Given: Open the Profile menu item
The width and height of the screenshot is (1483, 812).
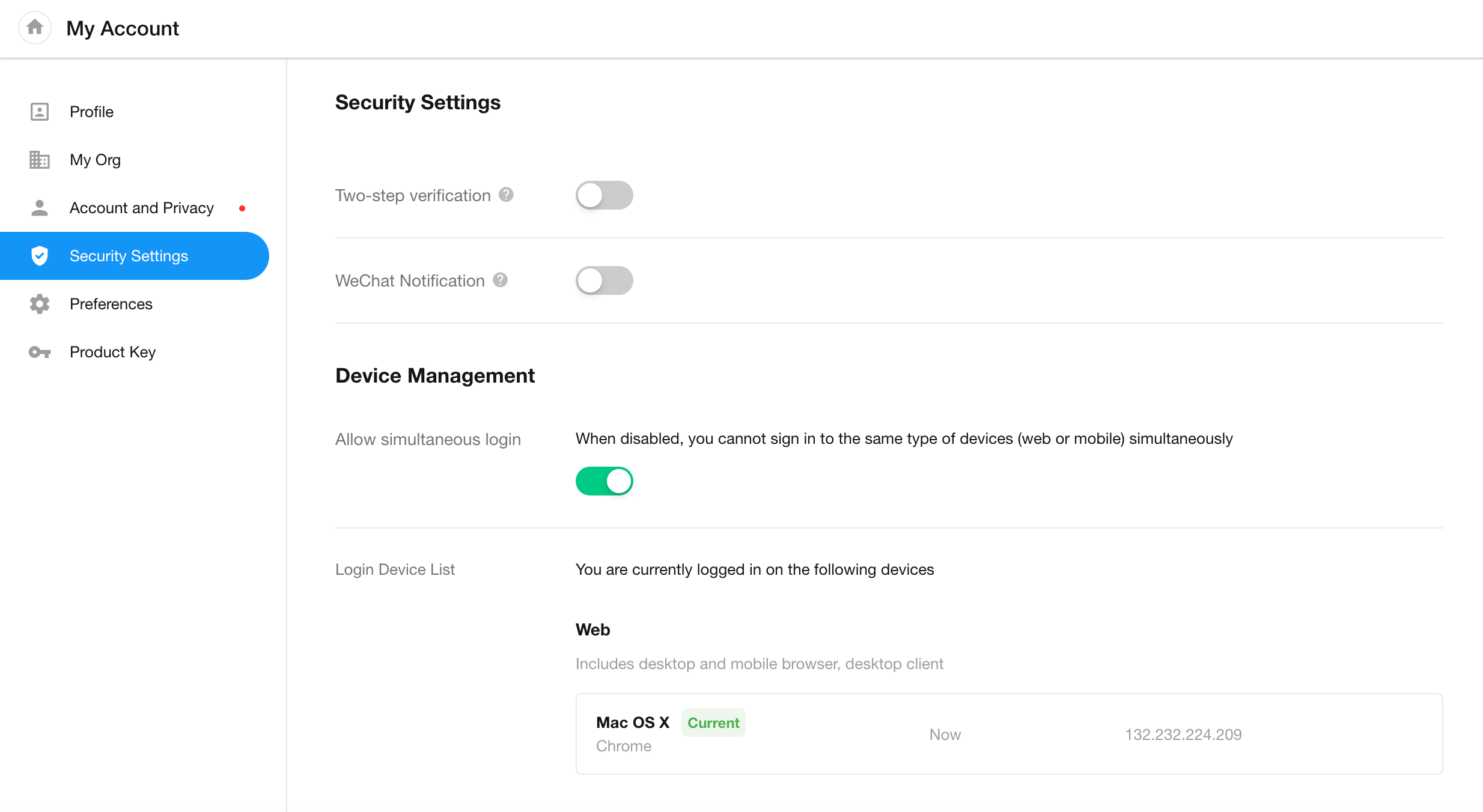Looking at the screenshot, I should click(x=91, y=112).
